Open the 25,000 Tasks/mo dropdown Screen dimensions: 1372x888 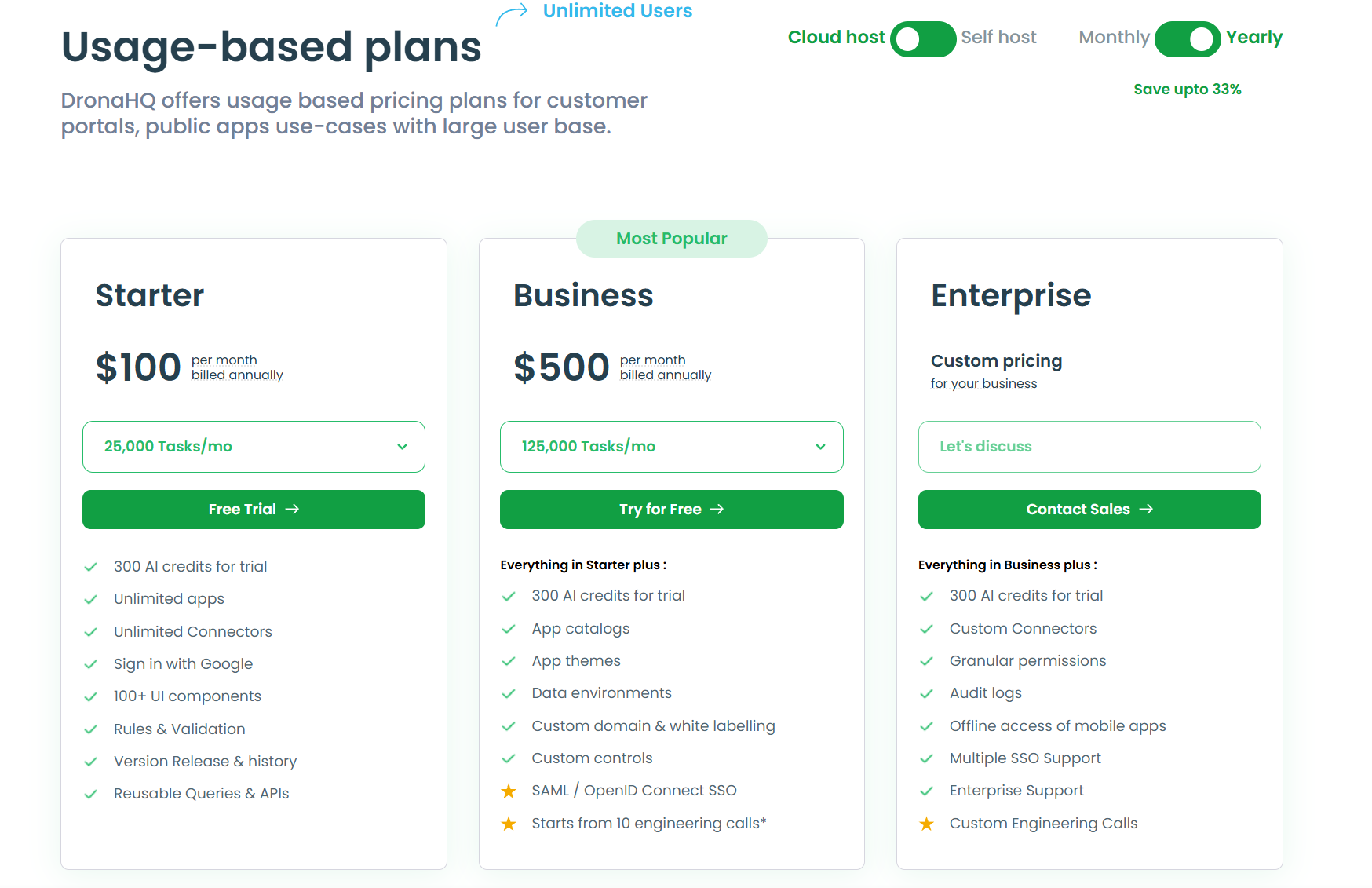point(254,447)
